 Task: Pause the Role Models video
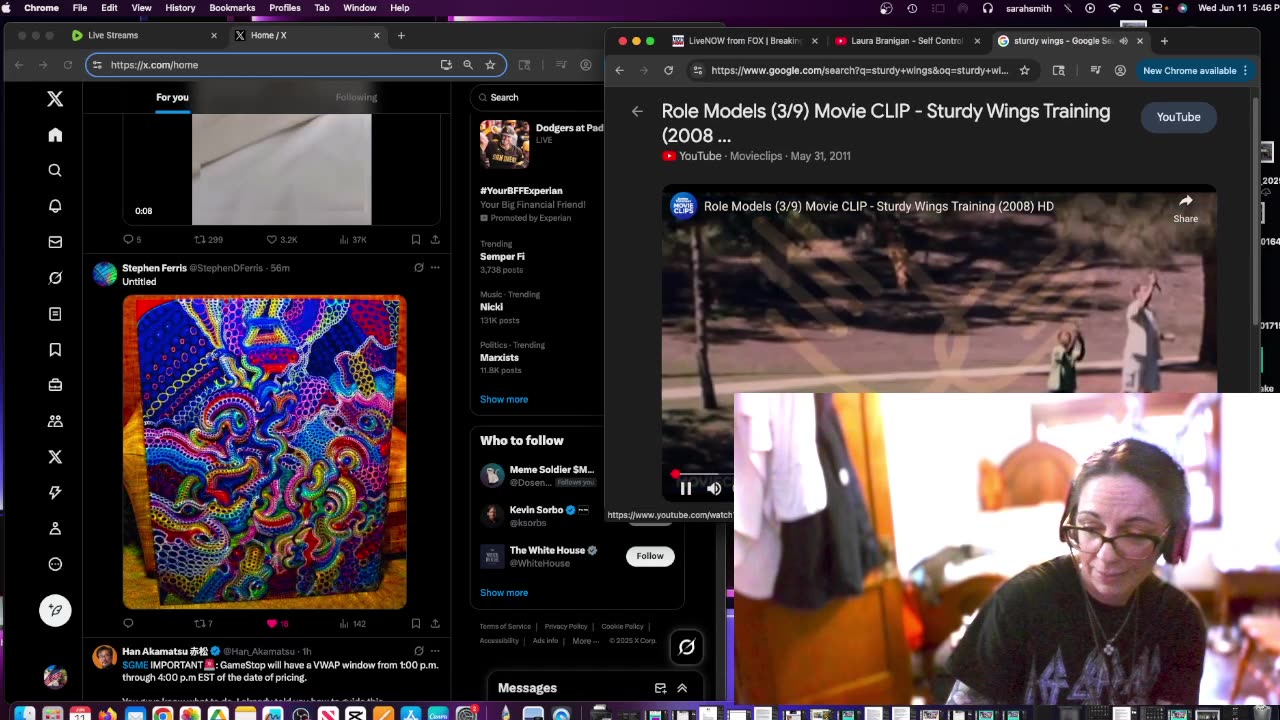[x=686, y=488]
